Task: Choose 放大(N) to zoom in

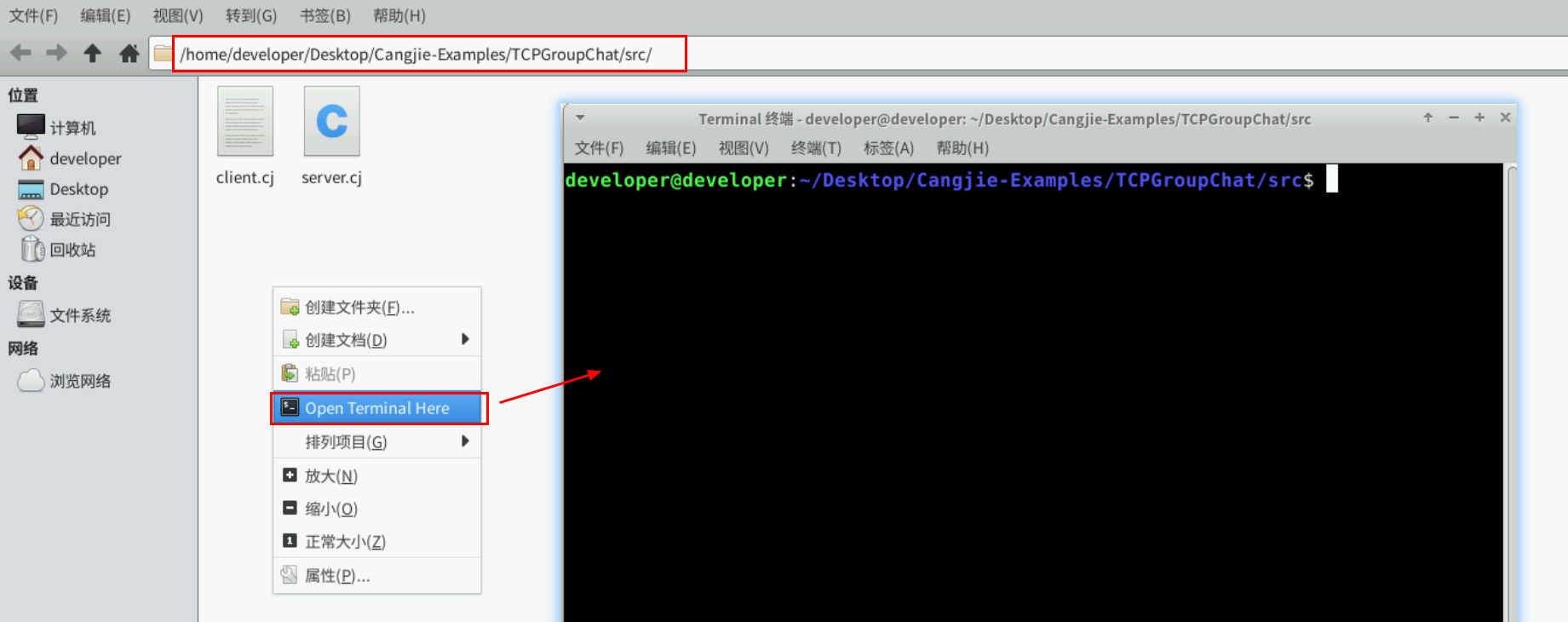Action: pyautogui.click(x=376, y=475)
